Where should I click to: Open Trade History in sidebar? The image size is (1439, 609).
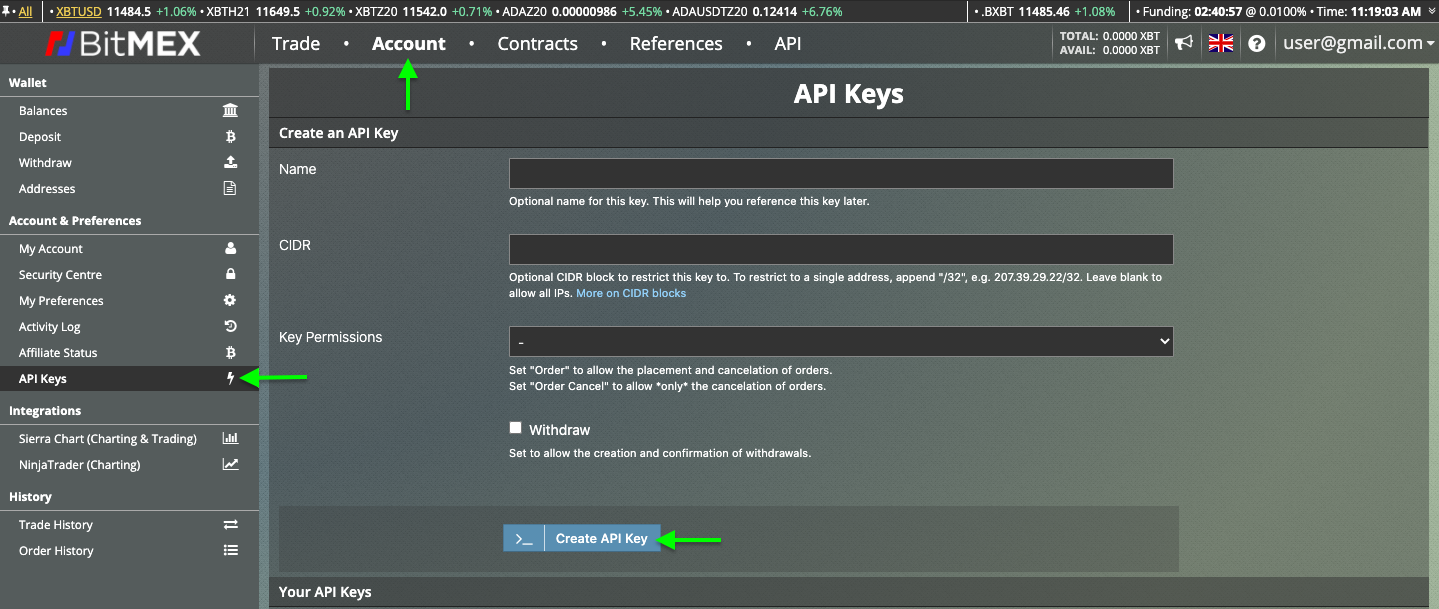pyautogui.click(x=56, y=525)
